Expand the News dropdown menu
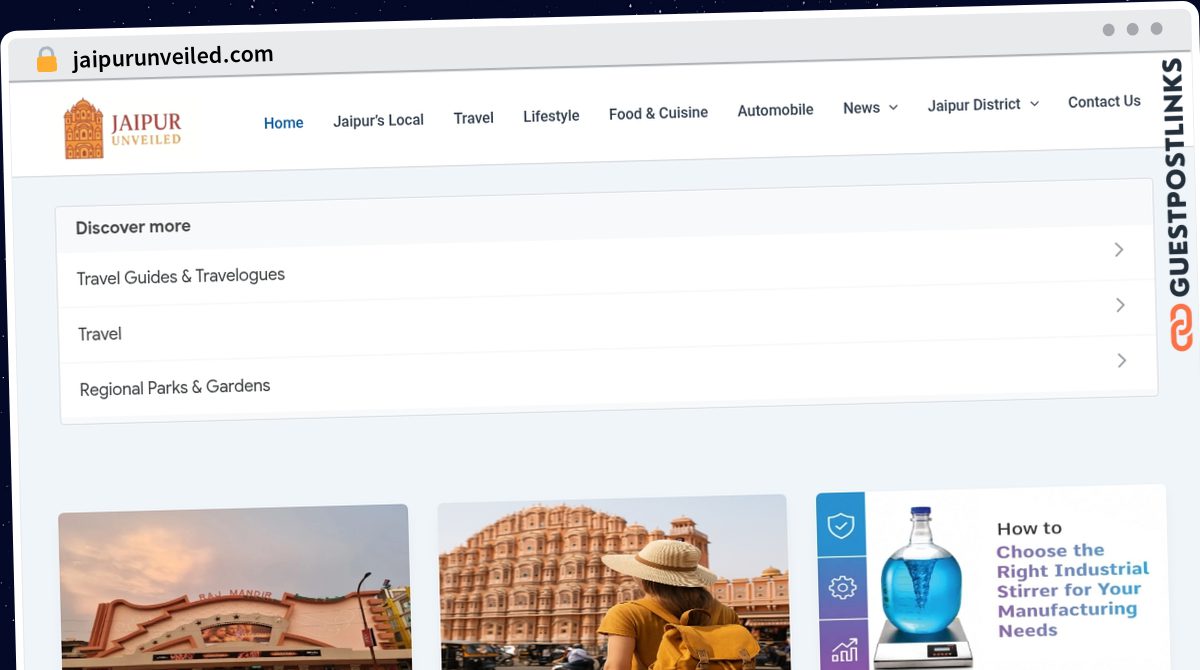The height and width of the screenshot is (670, 1200). pos(870,108)
